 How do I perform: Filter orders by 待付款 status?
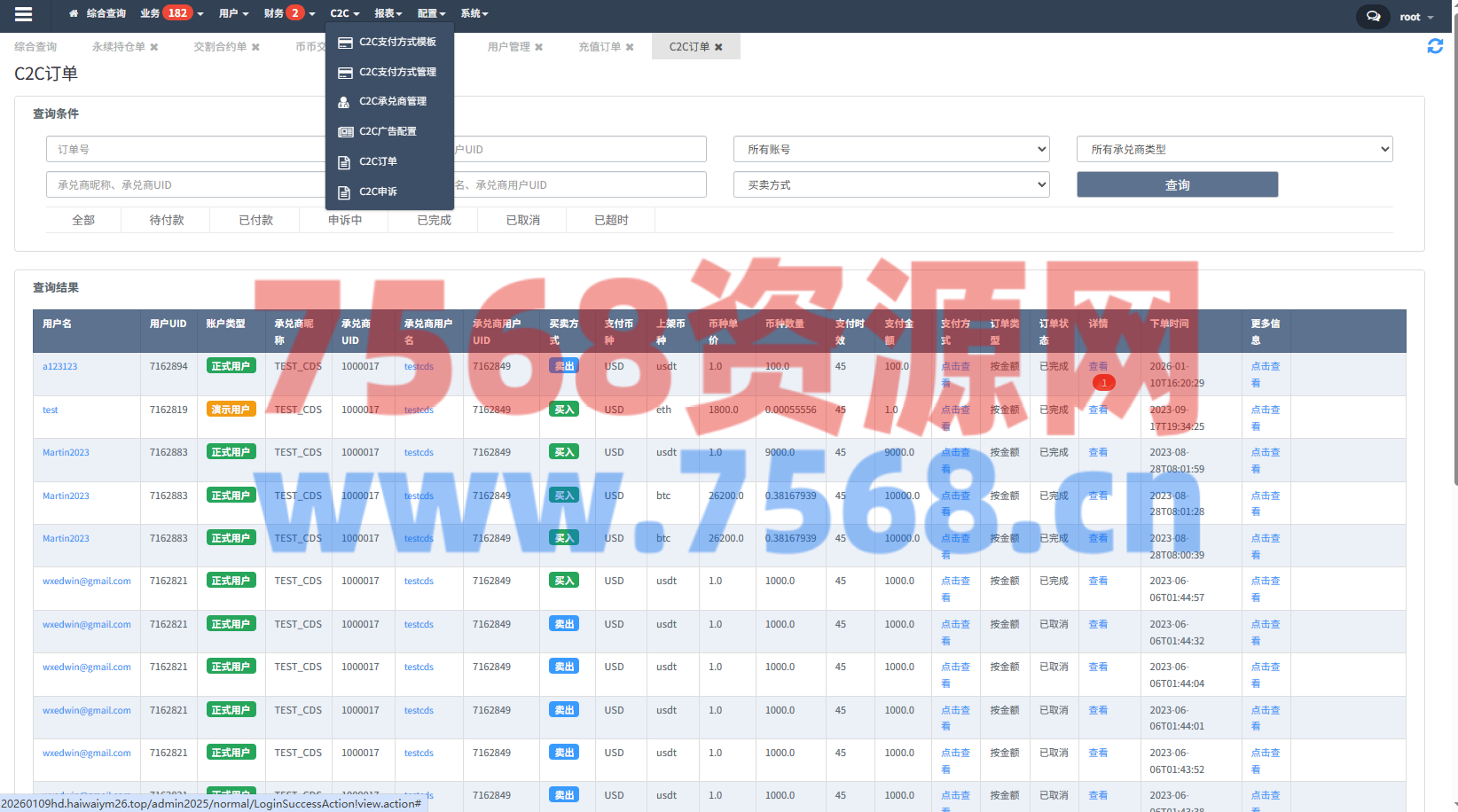pyautogui.click(x=166, y=220)
